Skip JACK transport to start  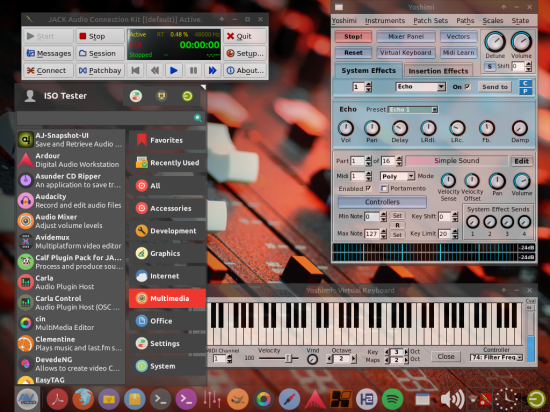click(x=135, y=70)
